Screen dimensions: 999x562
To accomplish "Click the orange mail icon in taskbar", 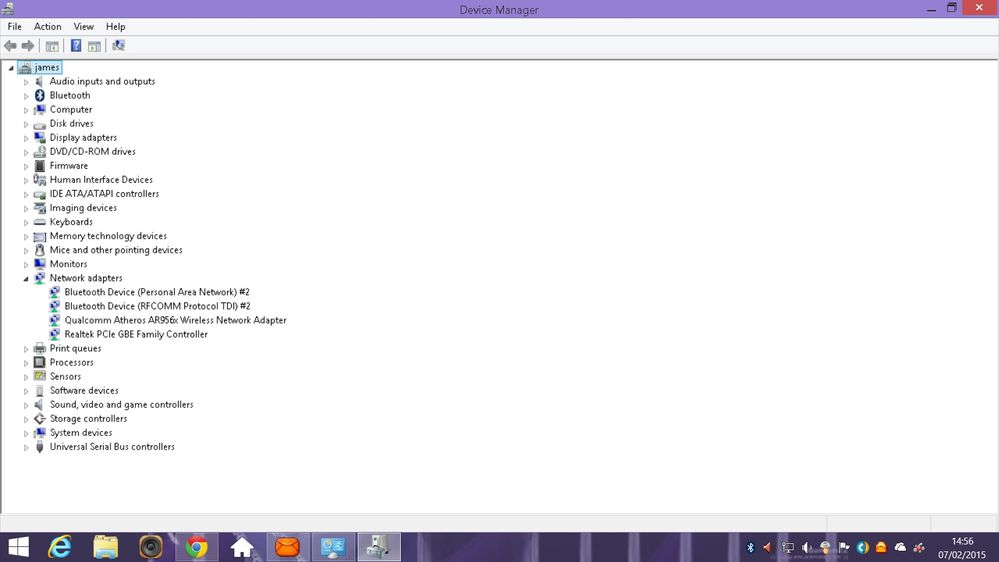I will 287,547.
